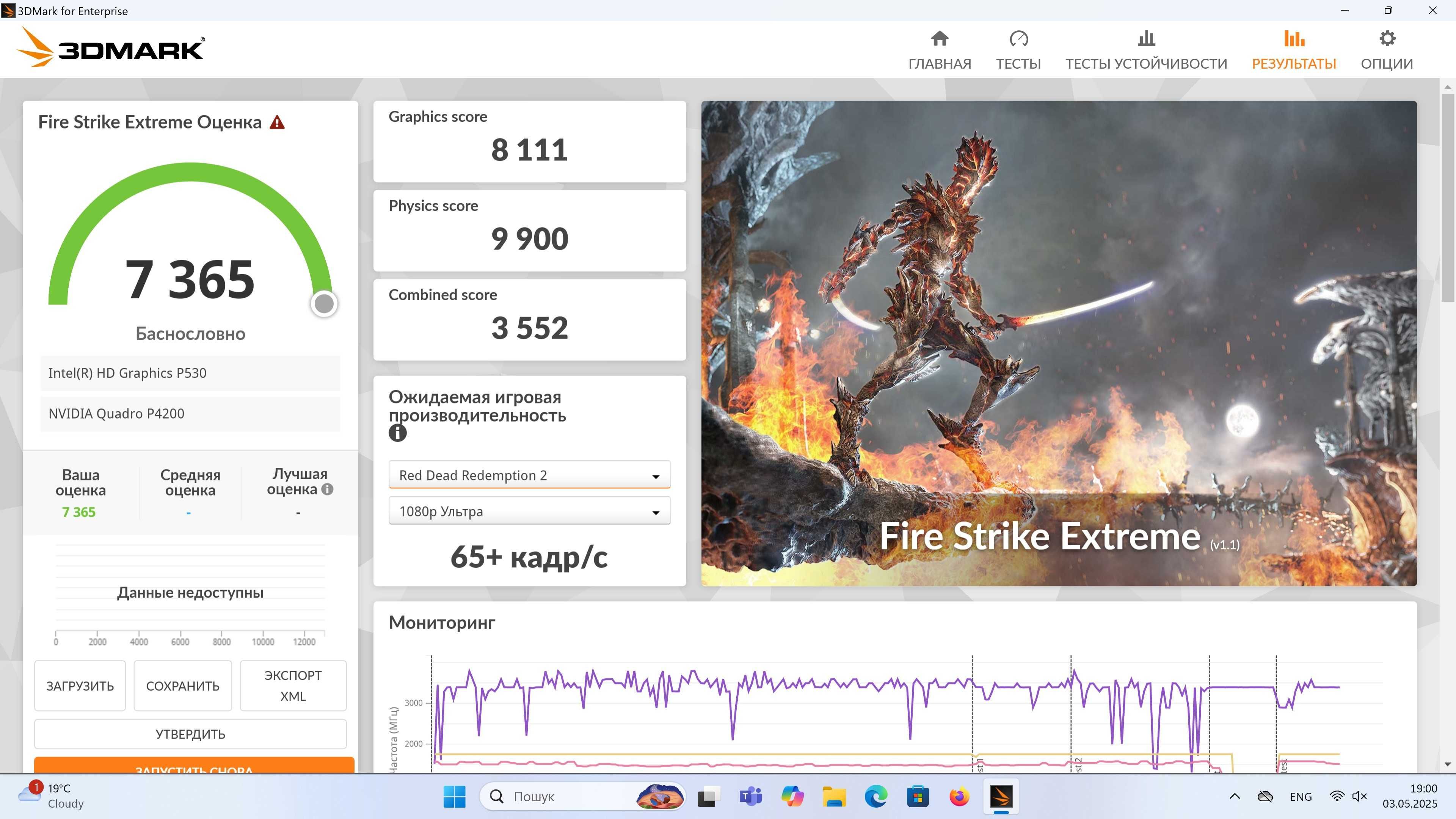Open the Red Dead Redemption 2 game dropdown
Screen dimensions: 1456x819
click(530, 475)
